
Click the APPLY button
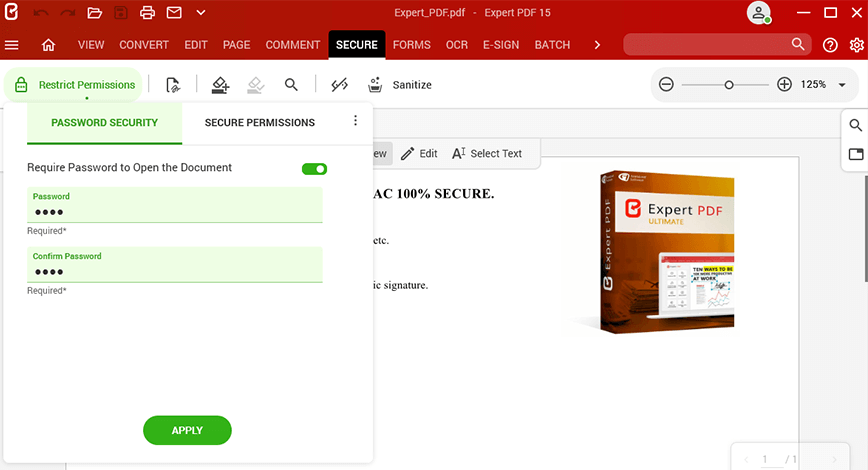tap(187, 430)
